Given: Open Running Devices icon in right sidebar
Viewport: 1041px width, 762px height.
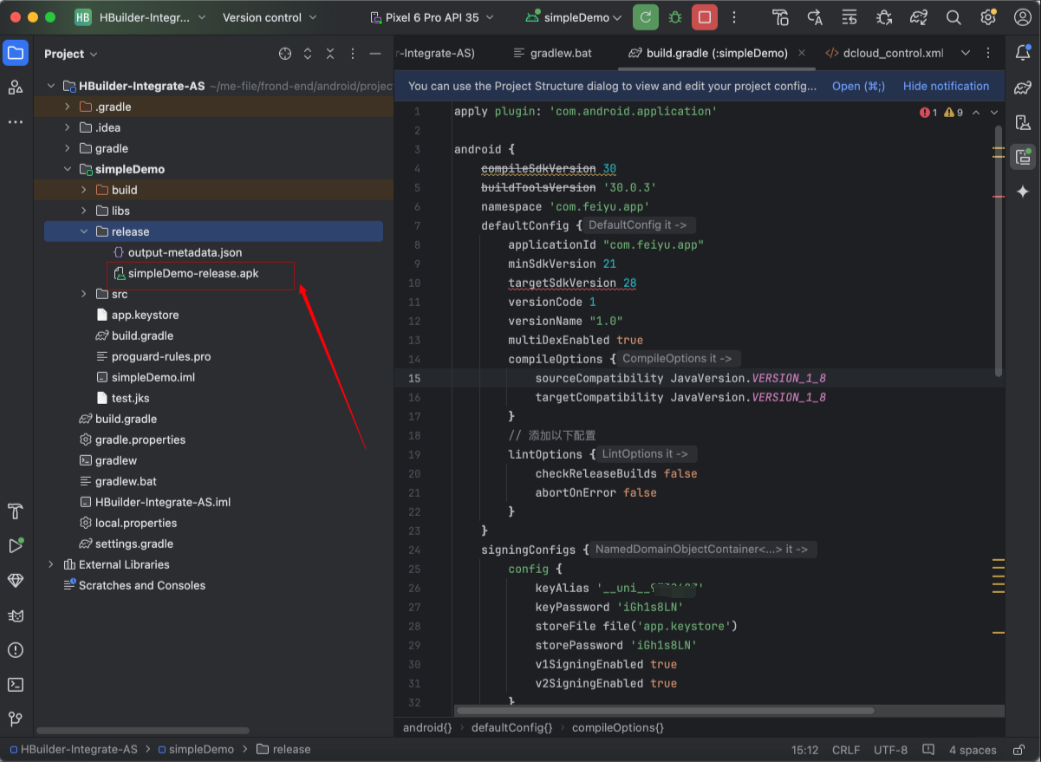Looking at the screenshot, I should [1023, 157].
